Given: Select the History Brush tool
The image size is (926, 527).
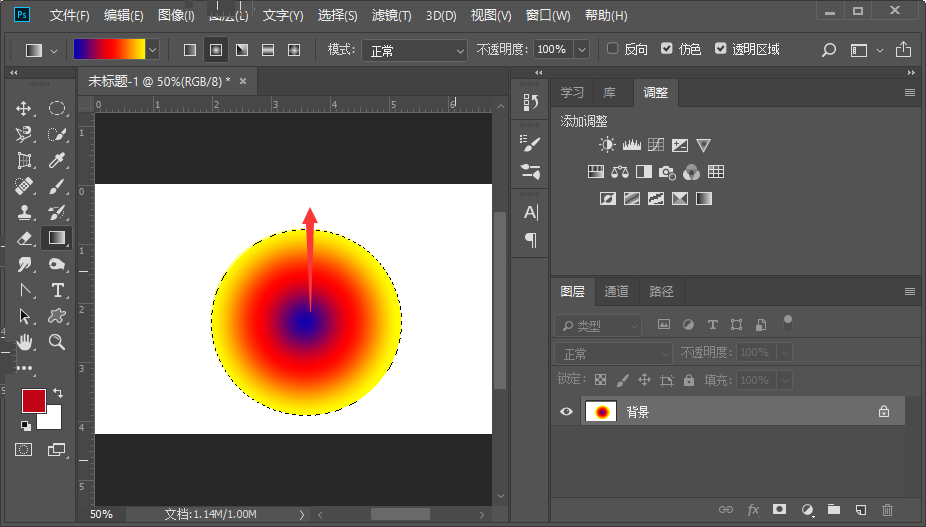Looking at the screenshot, I should click(57, 212).
